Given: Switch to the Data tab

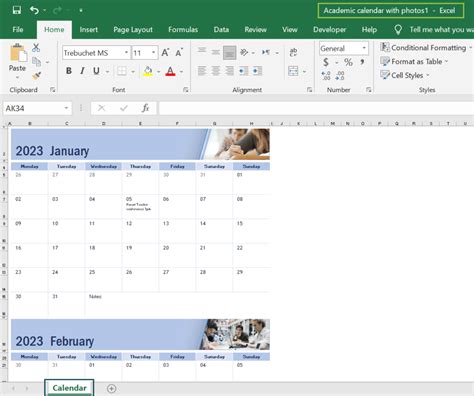Looking at the screenshot, I should point(221,30).
